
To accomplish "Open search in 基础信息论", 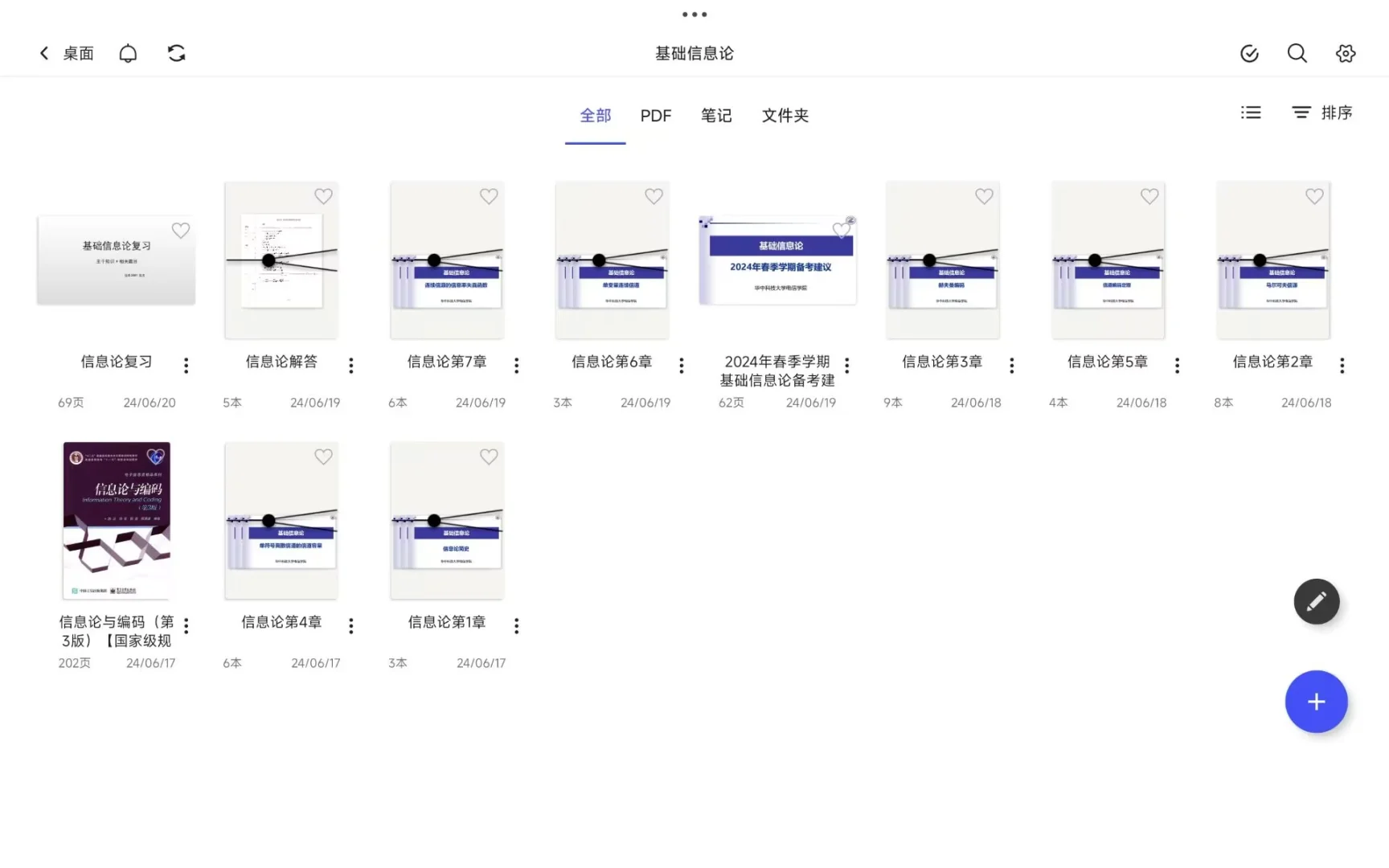I will coord(1297,52).
